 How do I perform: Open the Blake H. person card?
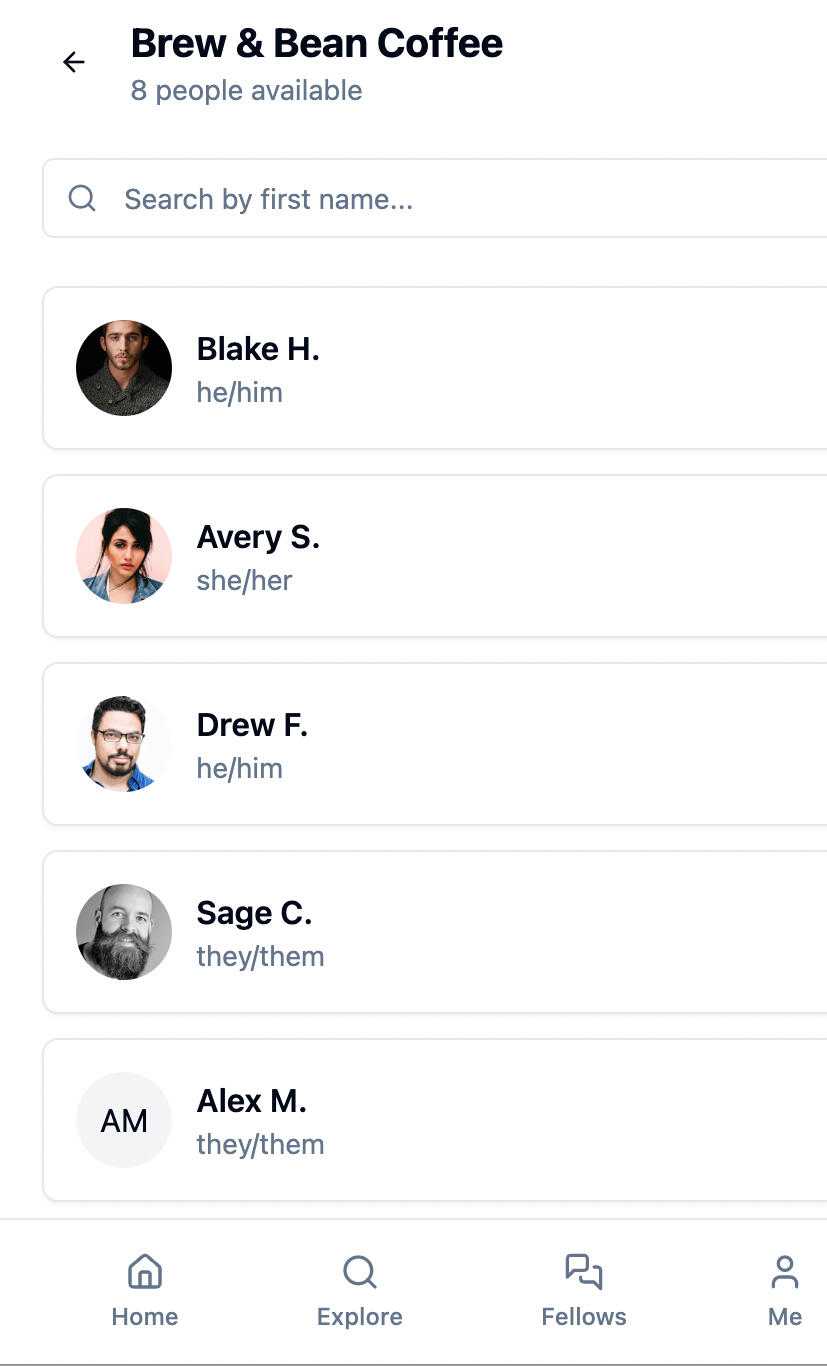click(500, 368)
